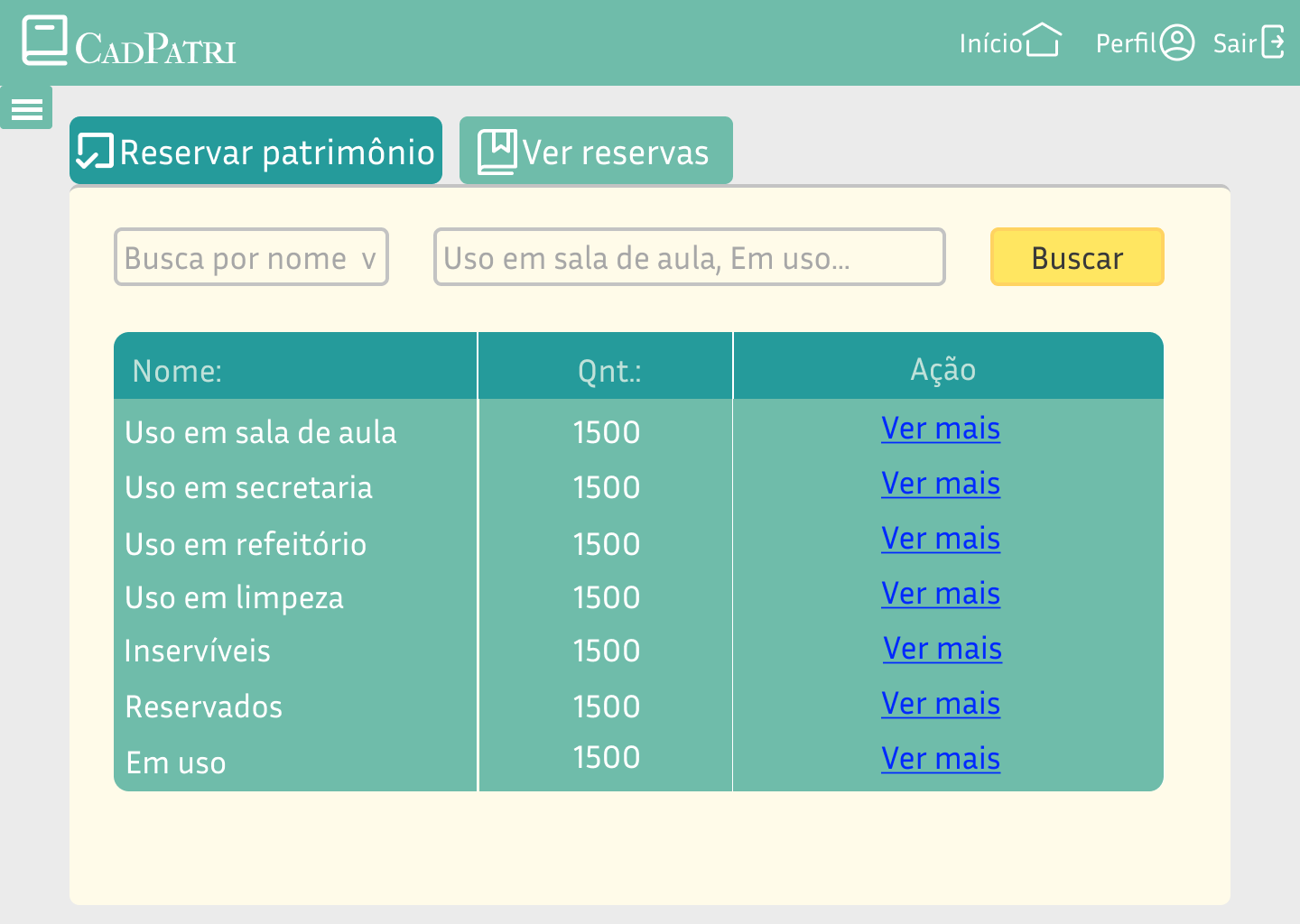The height and width of the screenshot is (924, 1300).
Task: Open Ver mais for Uso em secretaria
Action: point(941,484)
